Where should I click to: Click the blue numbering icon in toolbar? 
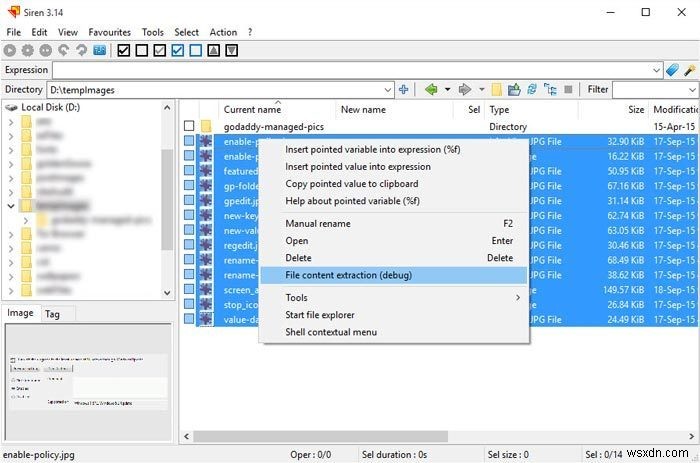point(100,50)
